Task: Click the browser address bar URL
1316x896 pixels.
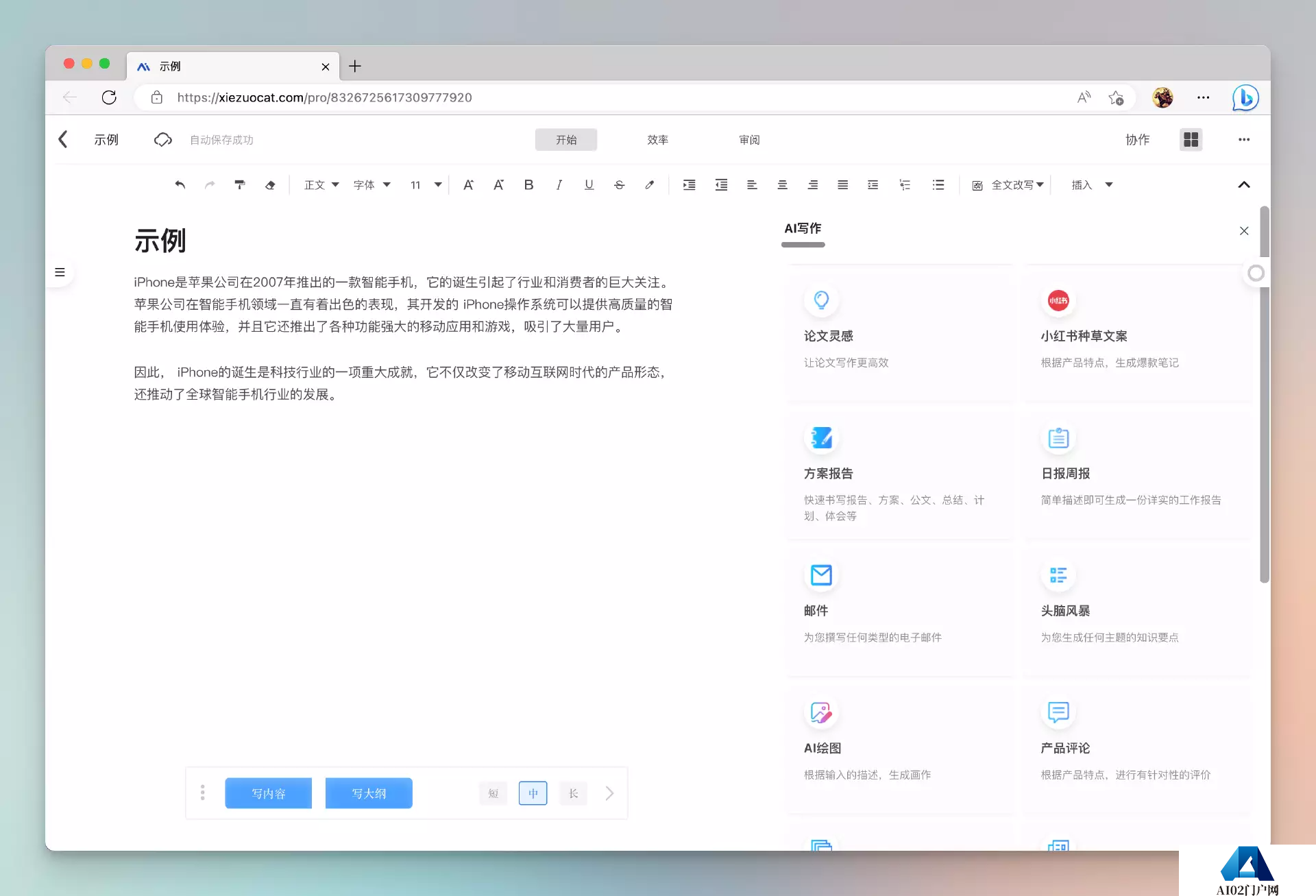Action: click(324, 97)
